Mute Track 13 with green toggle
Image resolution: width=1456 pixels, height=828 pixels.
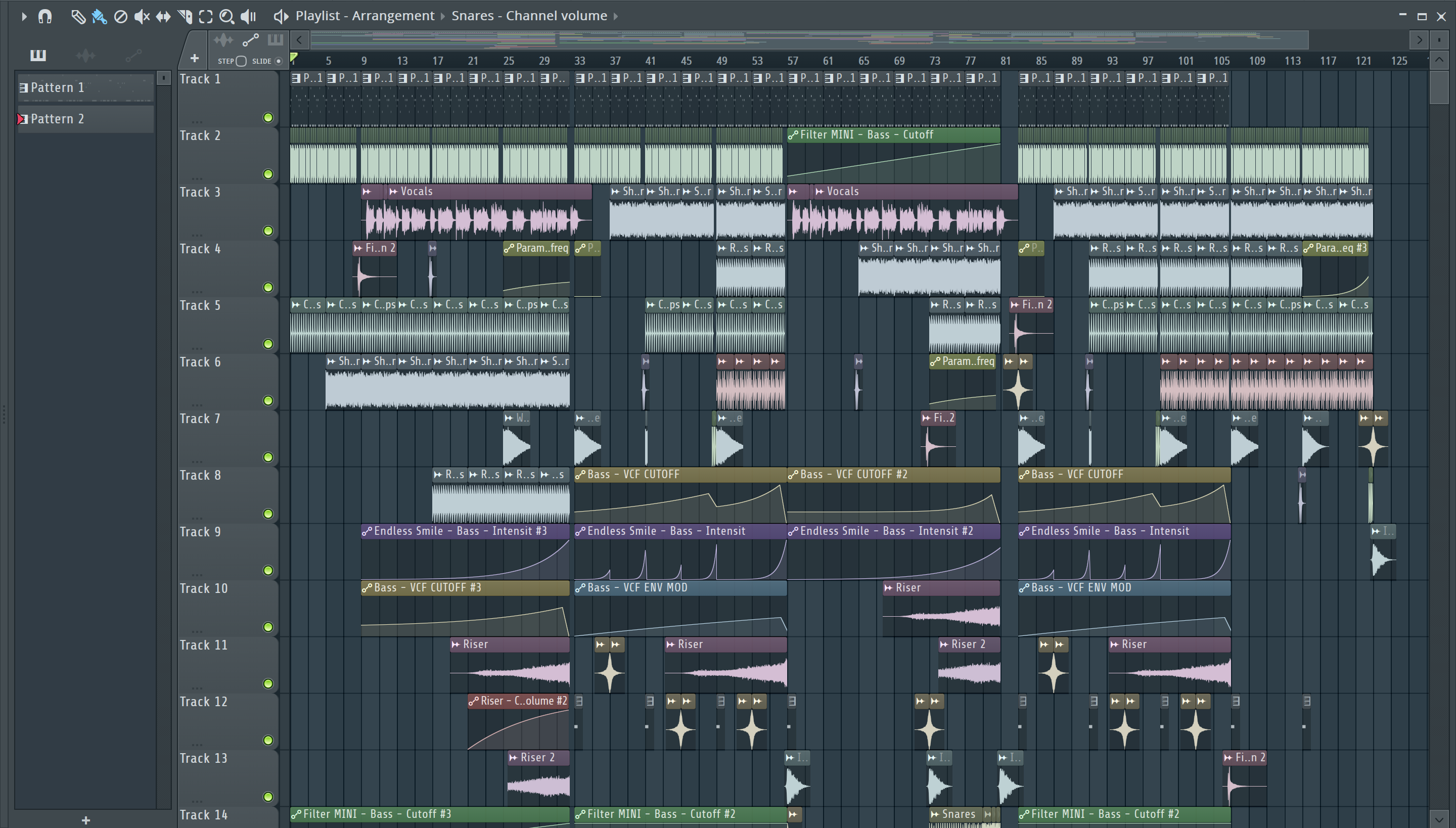click(x=268, y=797)
